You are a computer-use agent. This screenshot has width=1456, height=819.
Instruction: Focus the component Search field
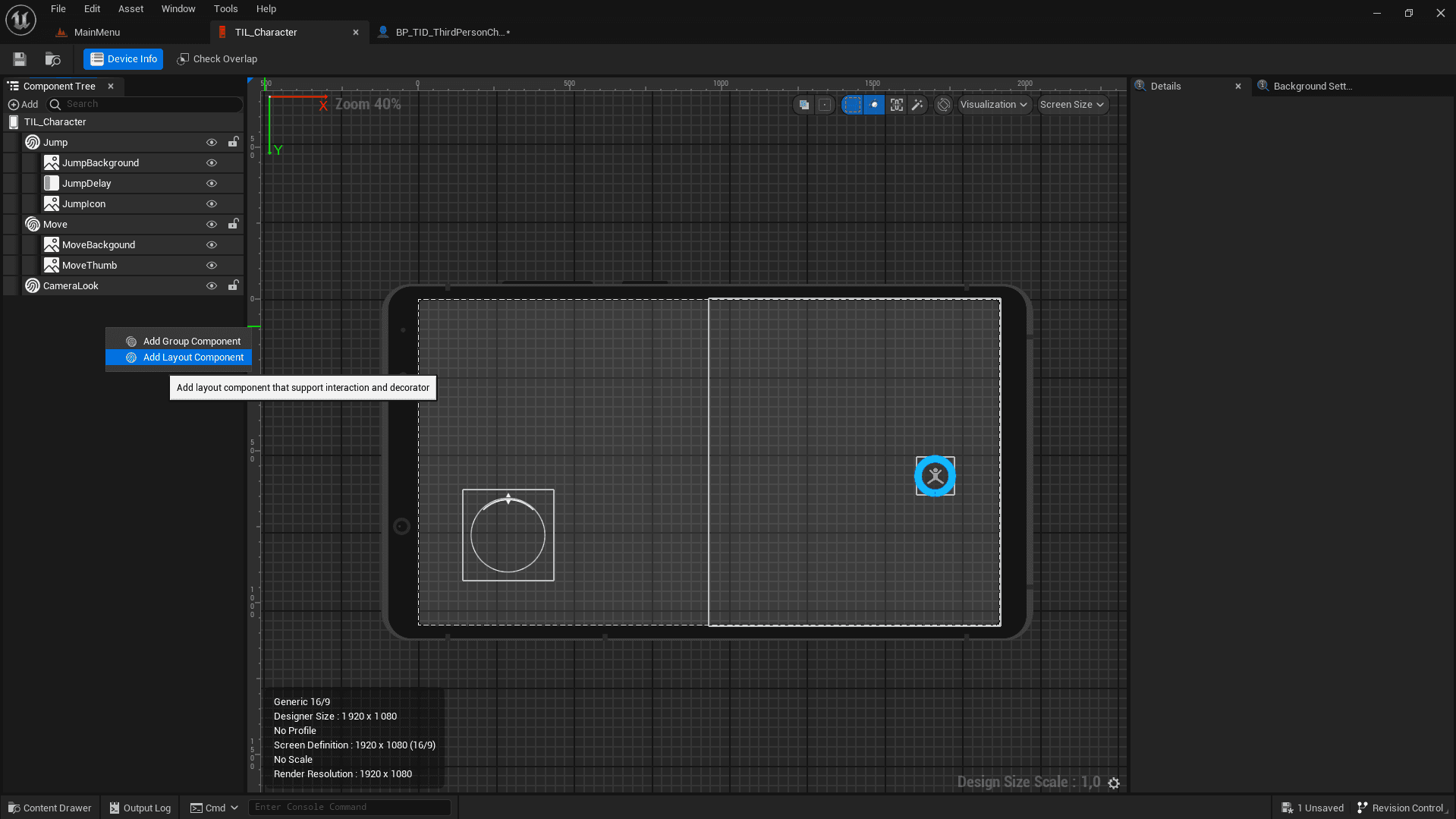146,105
